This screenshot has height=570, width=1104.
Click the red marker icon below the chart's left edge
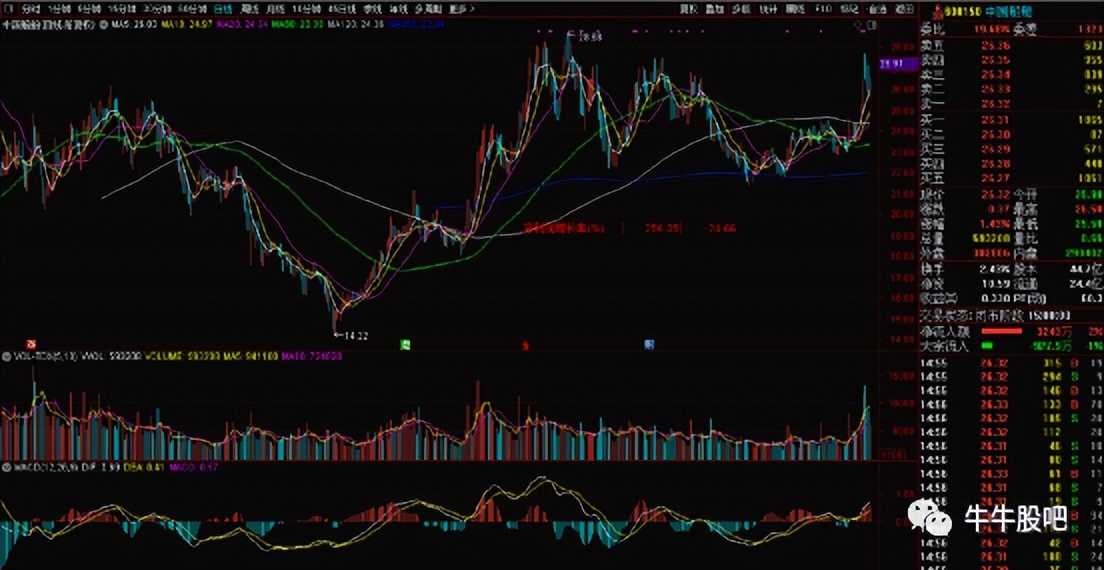[x=31, y=344]
